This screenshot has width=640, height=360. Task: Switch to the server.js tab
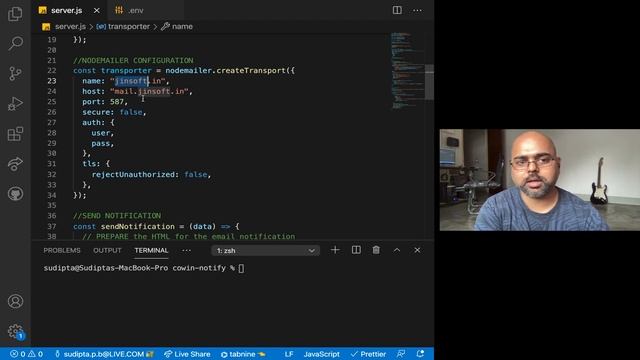pos(67,11)
